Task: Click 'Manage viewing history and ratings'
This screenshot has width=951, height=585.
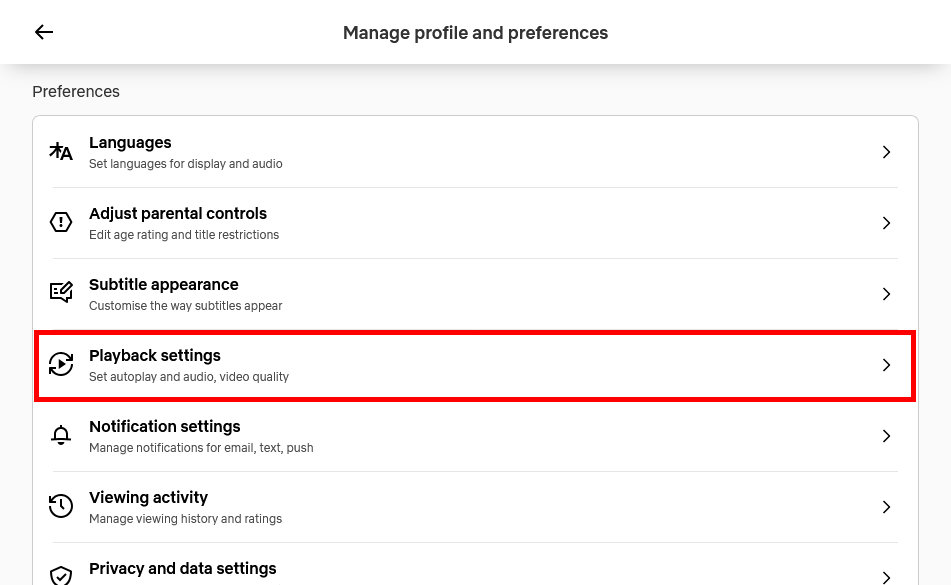Action: (186, 518)
